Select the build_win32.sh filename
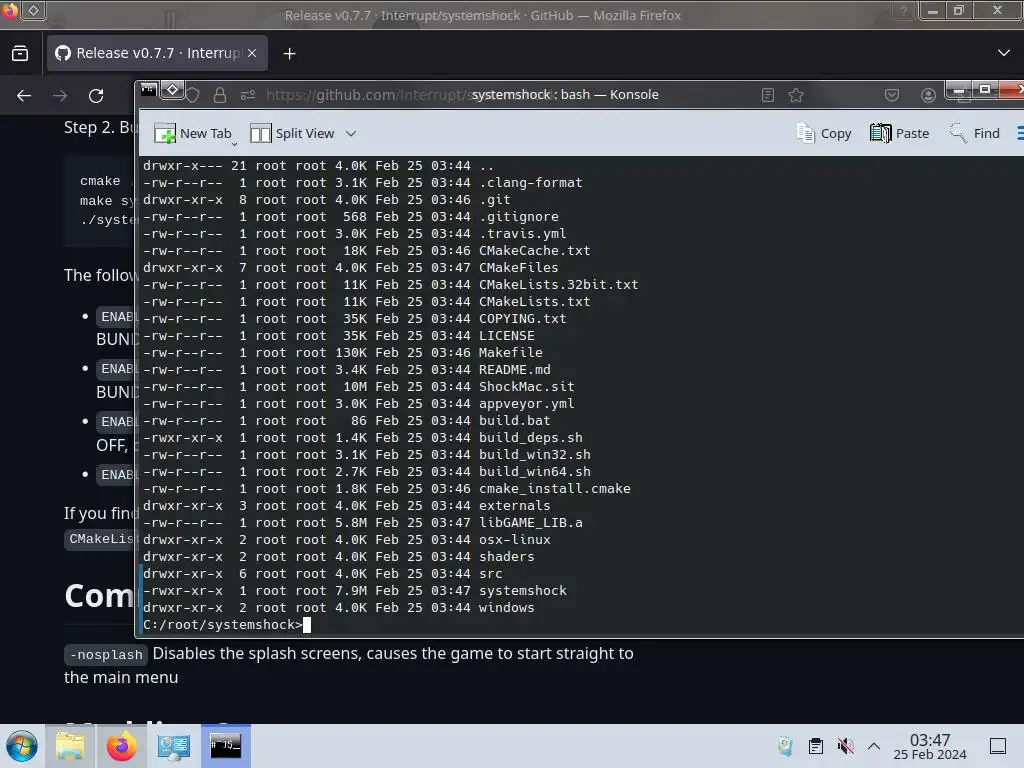This screenshot has width=1024, height=768. (x=534, y=455)
